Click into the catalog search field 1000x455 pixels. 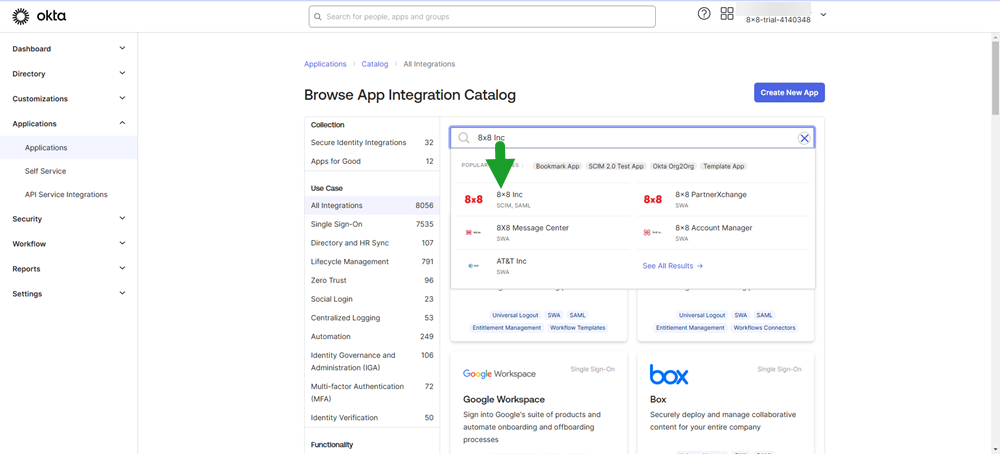tap(631, 138)
